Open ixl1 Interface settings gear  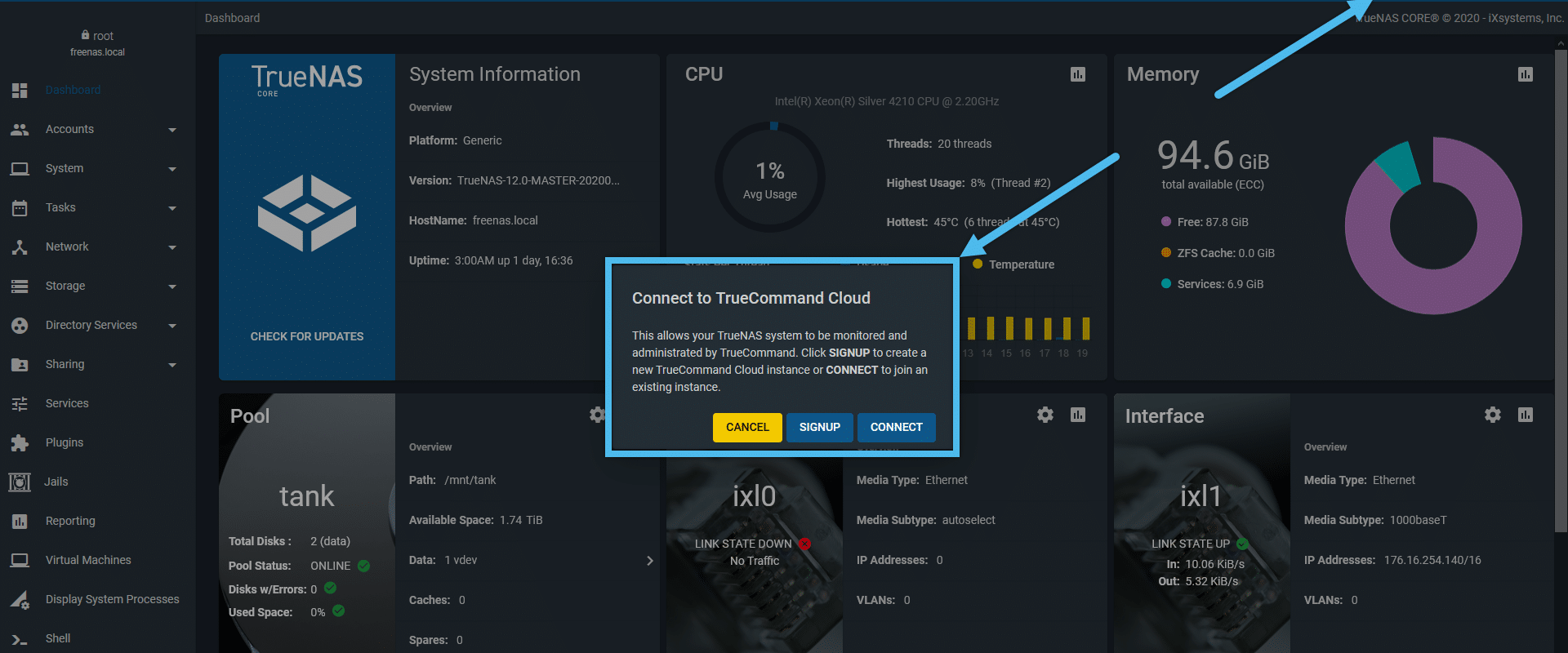pos(1493,415)
